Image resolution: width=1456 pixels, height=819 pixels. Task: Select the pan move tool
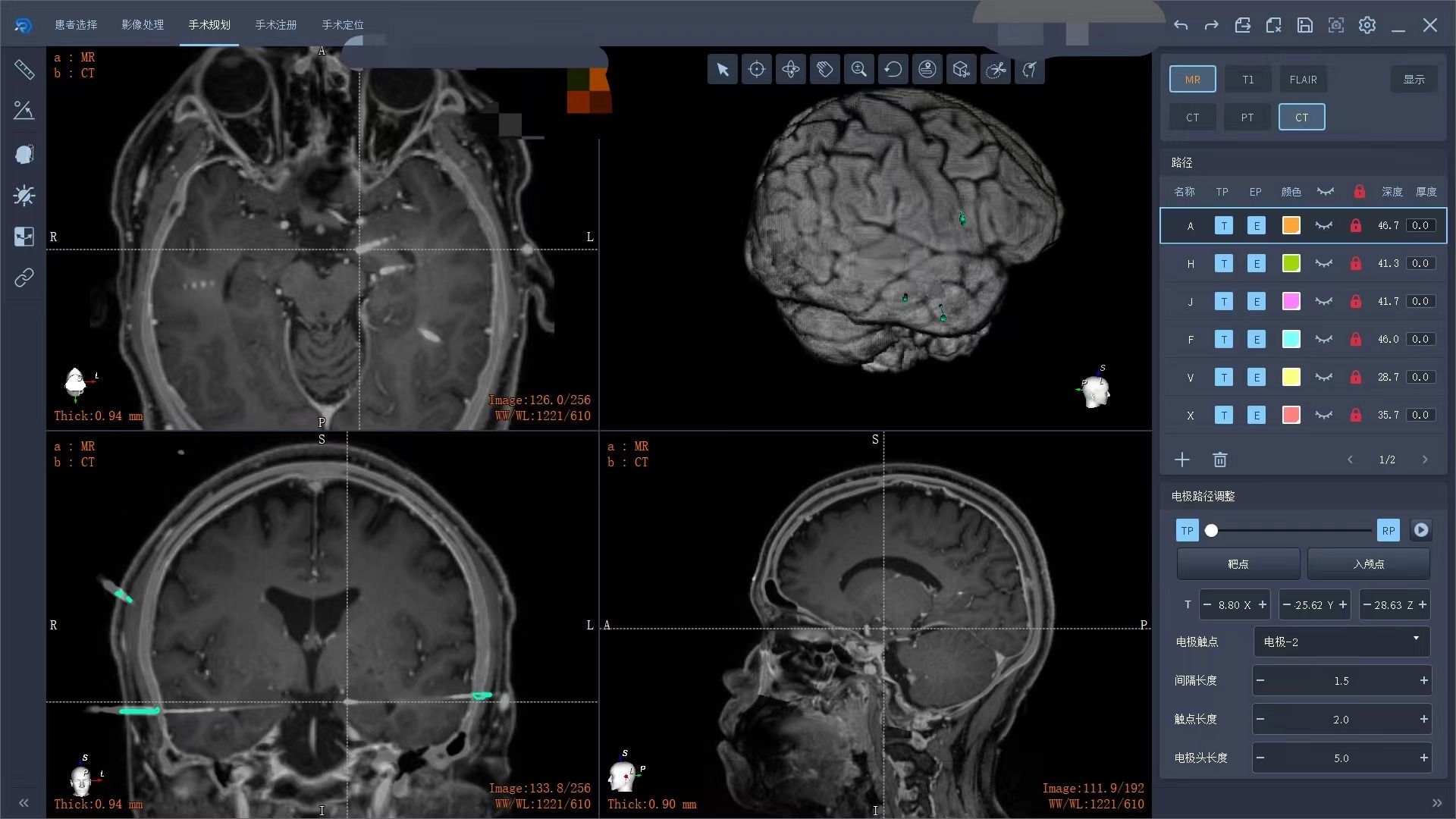(791, 70)
